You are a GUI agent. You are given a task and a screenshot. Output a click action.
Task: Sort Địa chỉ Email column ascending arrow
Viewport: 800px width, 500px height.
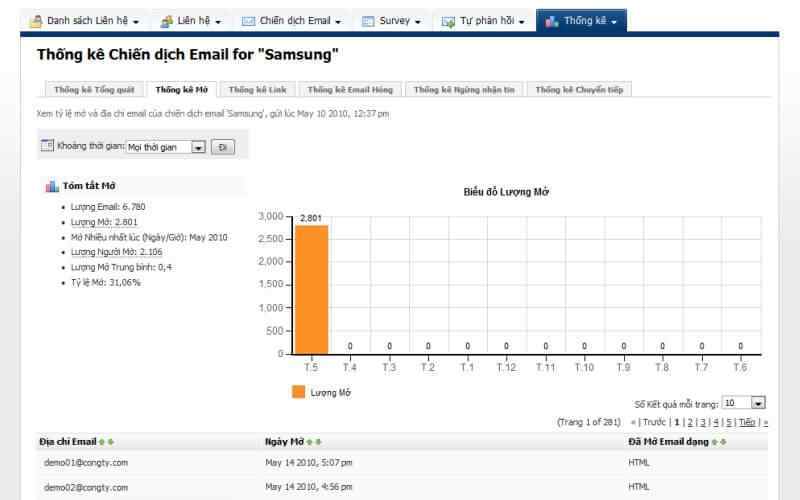[101, 441]
